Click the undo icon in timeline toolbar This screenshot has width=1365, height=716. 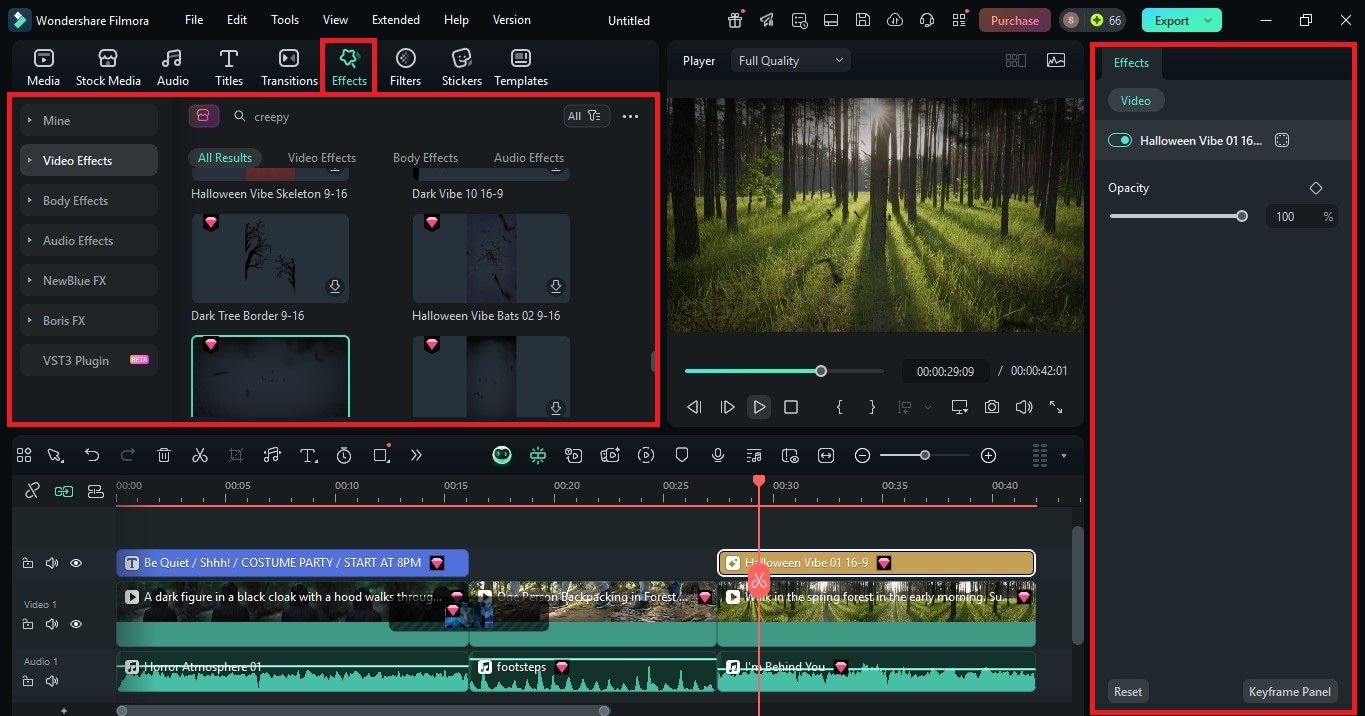(92, 455)
